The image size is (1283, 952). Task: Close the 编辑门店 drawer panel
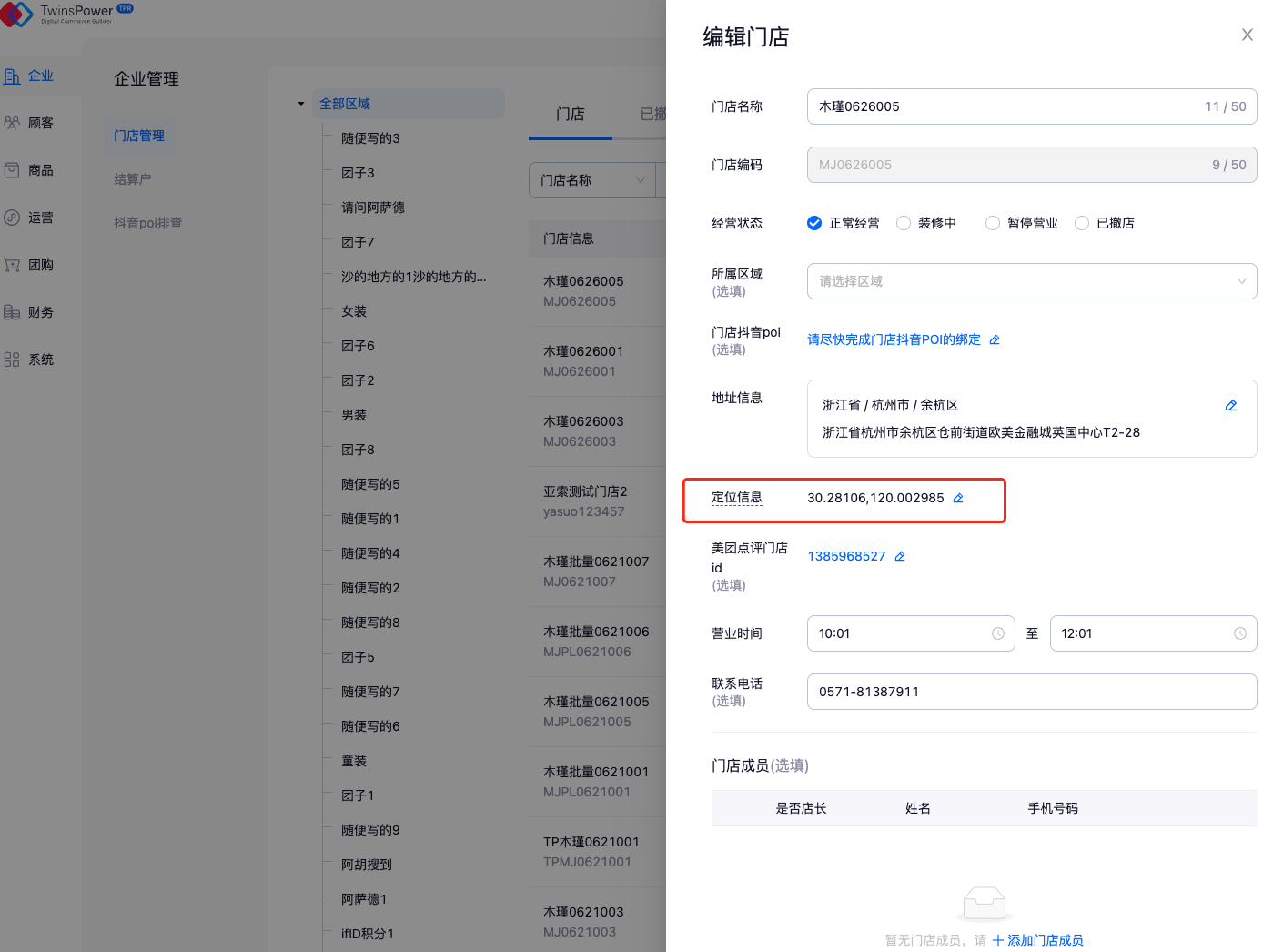(1247, 35)
